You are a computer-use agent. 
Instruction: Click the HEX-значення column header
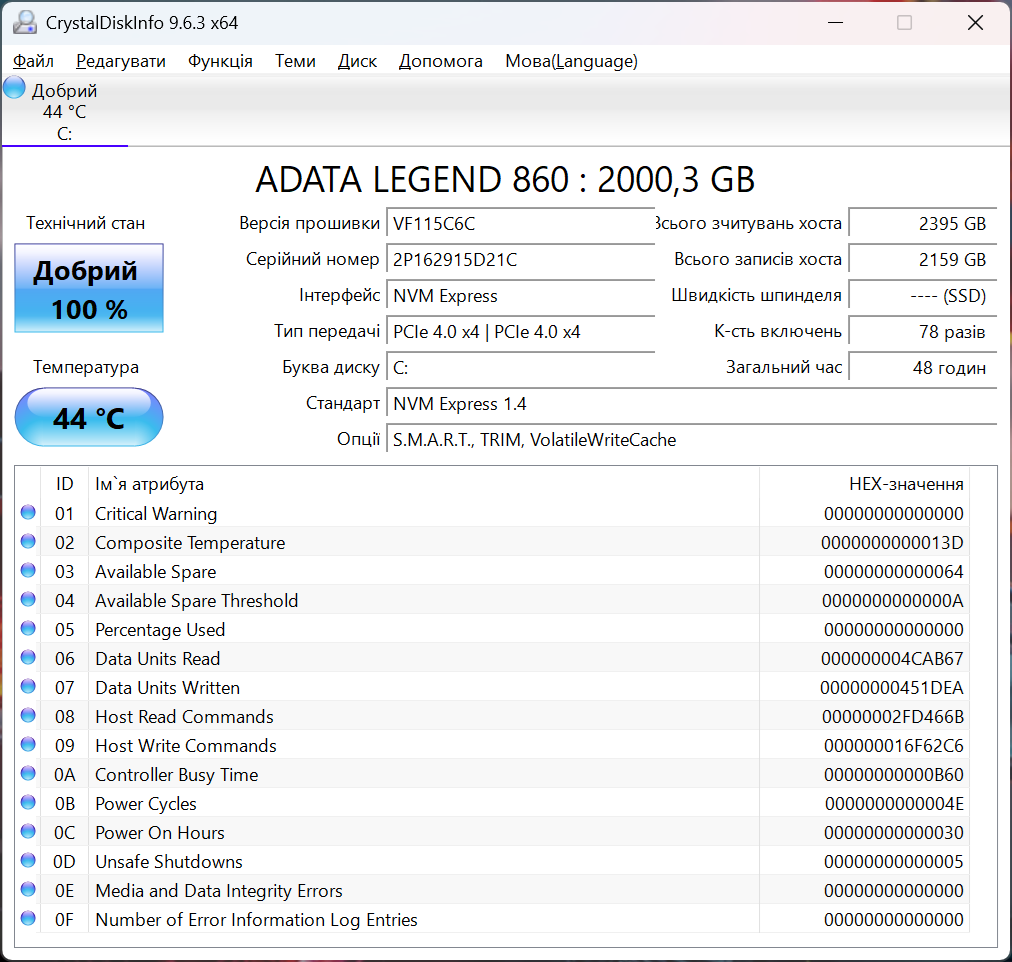click(x=906, y=484)
